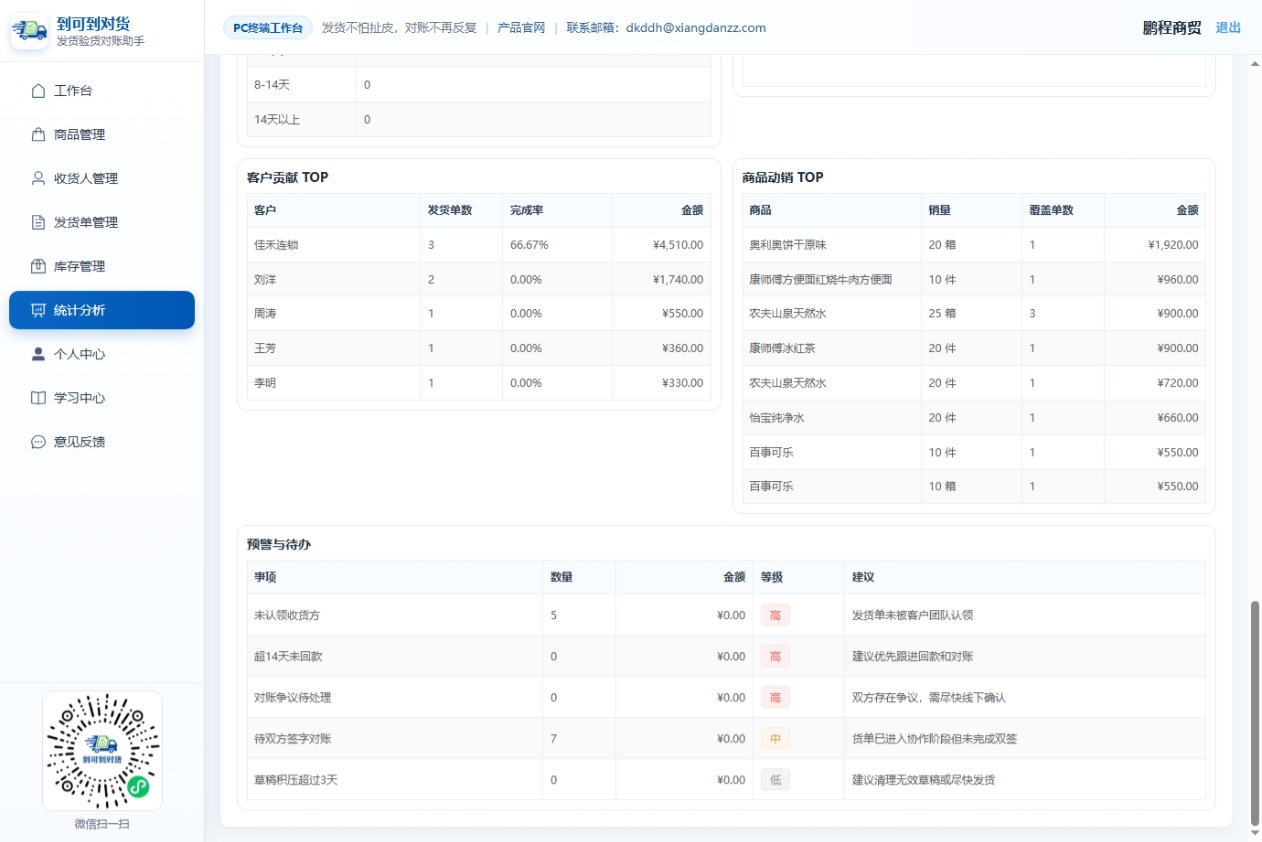Navigate to 学习中心
The height and width of the screenshot is (842, 1262).
pyautogui.click(x=102, y=398)
